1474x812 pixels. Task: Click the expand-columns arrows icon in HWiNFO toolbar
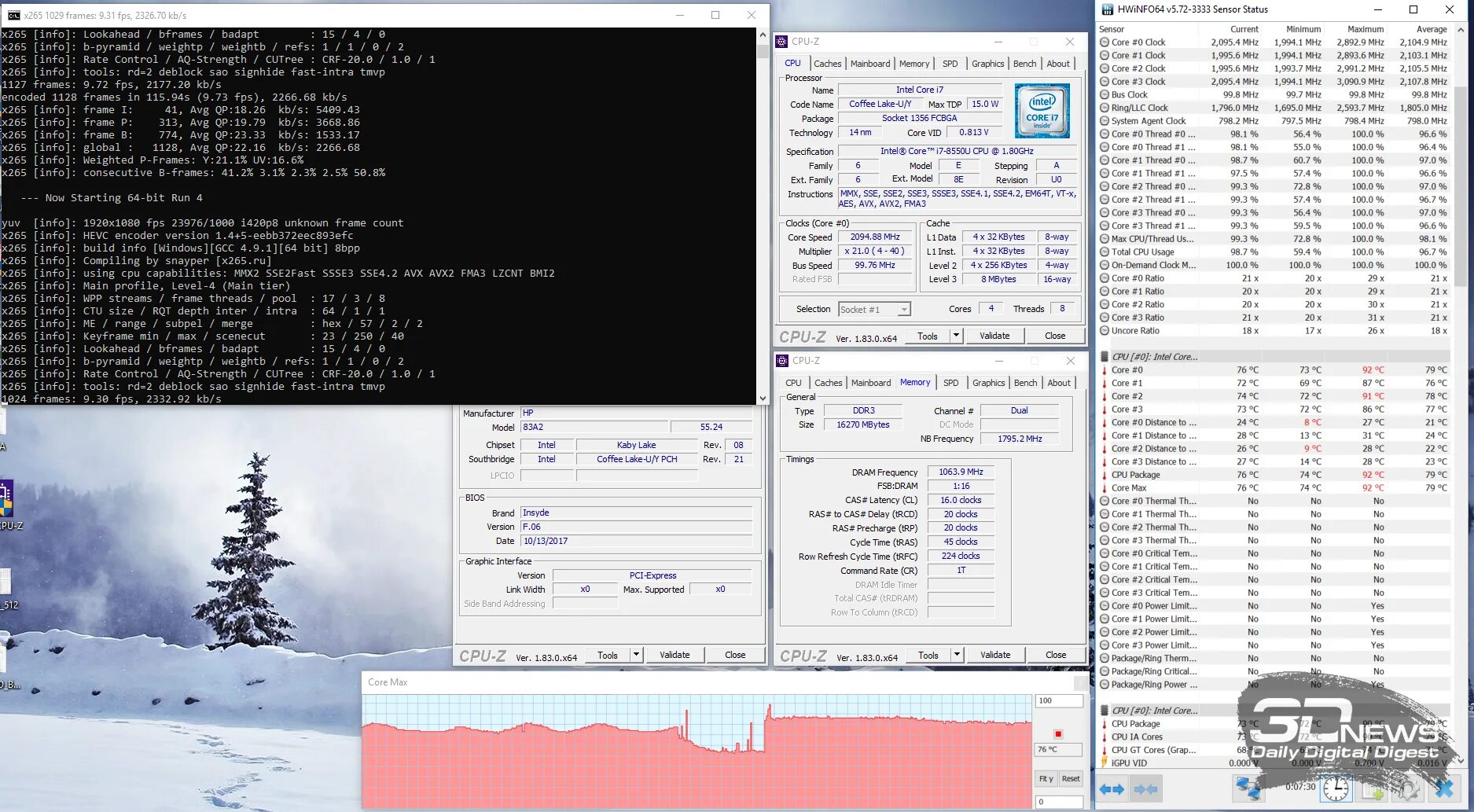pos(1112,788)
